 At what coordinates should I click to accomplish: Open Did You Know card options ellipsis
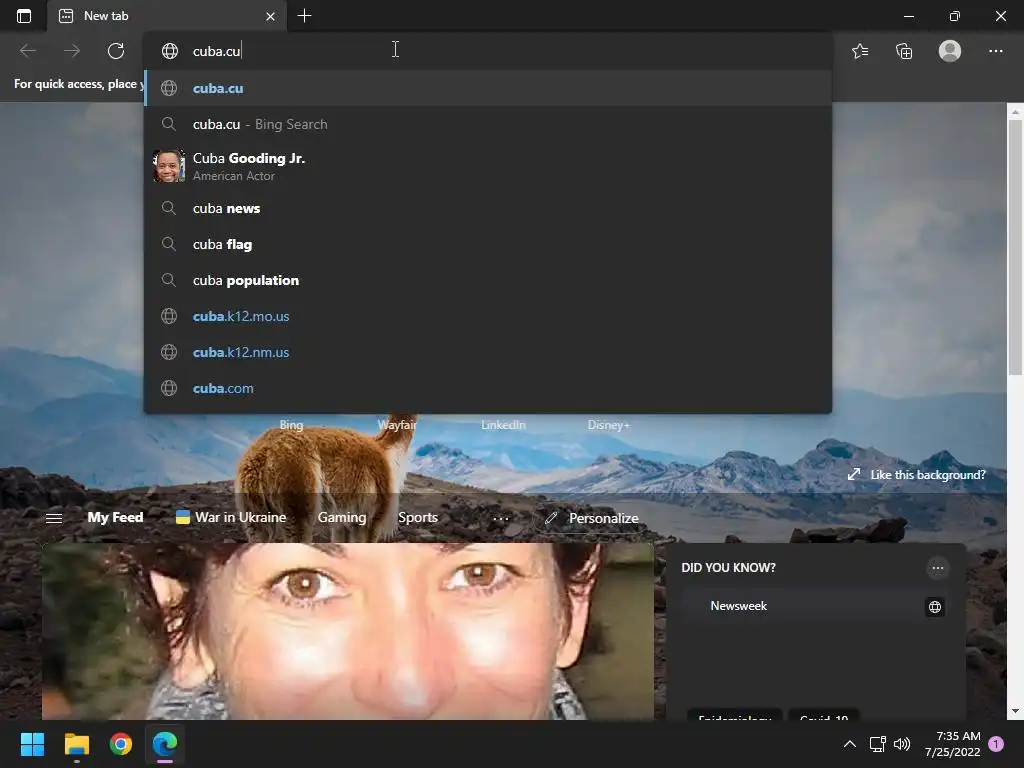pyautogui.click(x=938, y=568)
